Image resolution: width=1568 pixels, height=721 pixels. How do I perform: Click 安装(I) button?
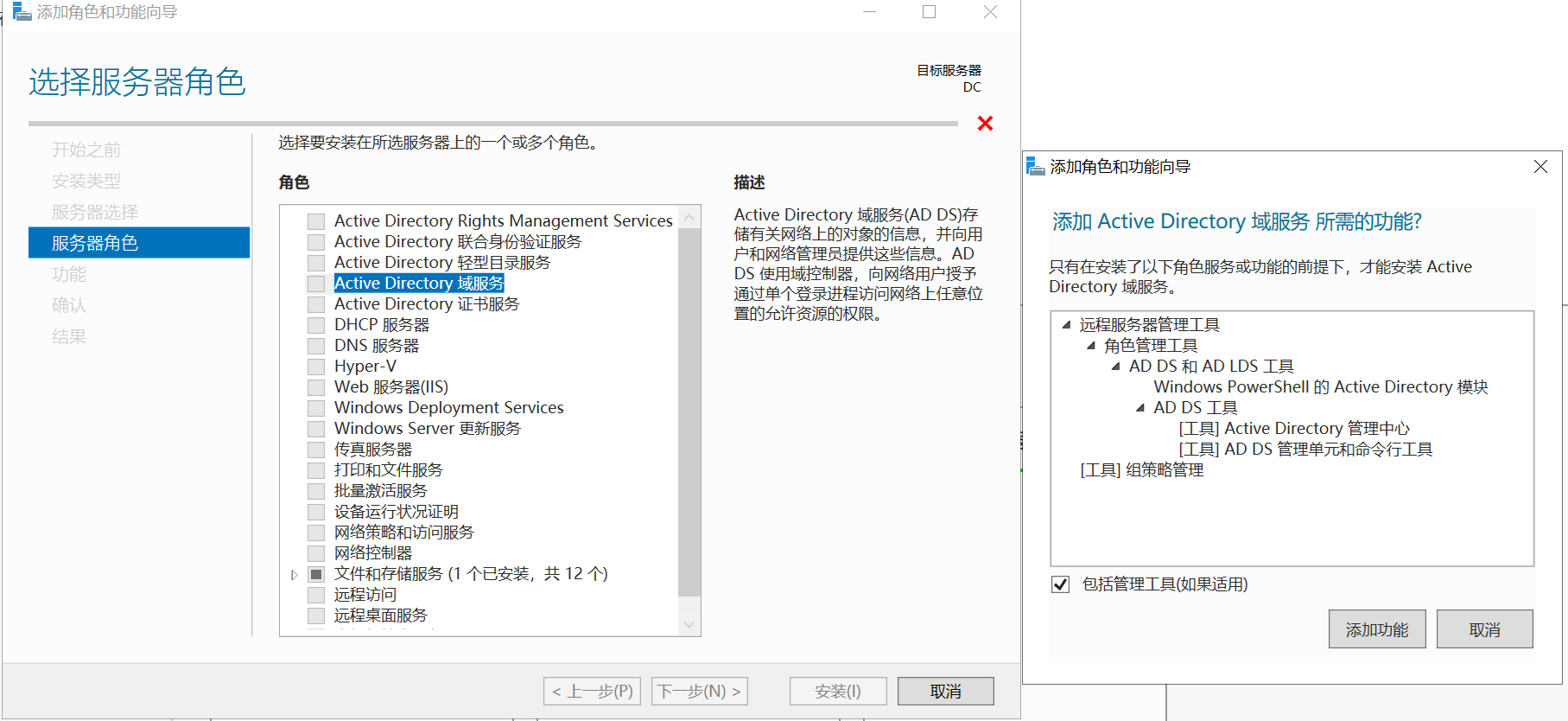(838, 692)
